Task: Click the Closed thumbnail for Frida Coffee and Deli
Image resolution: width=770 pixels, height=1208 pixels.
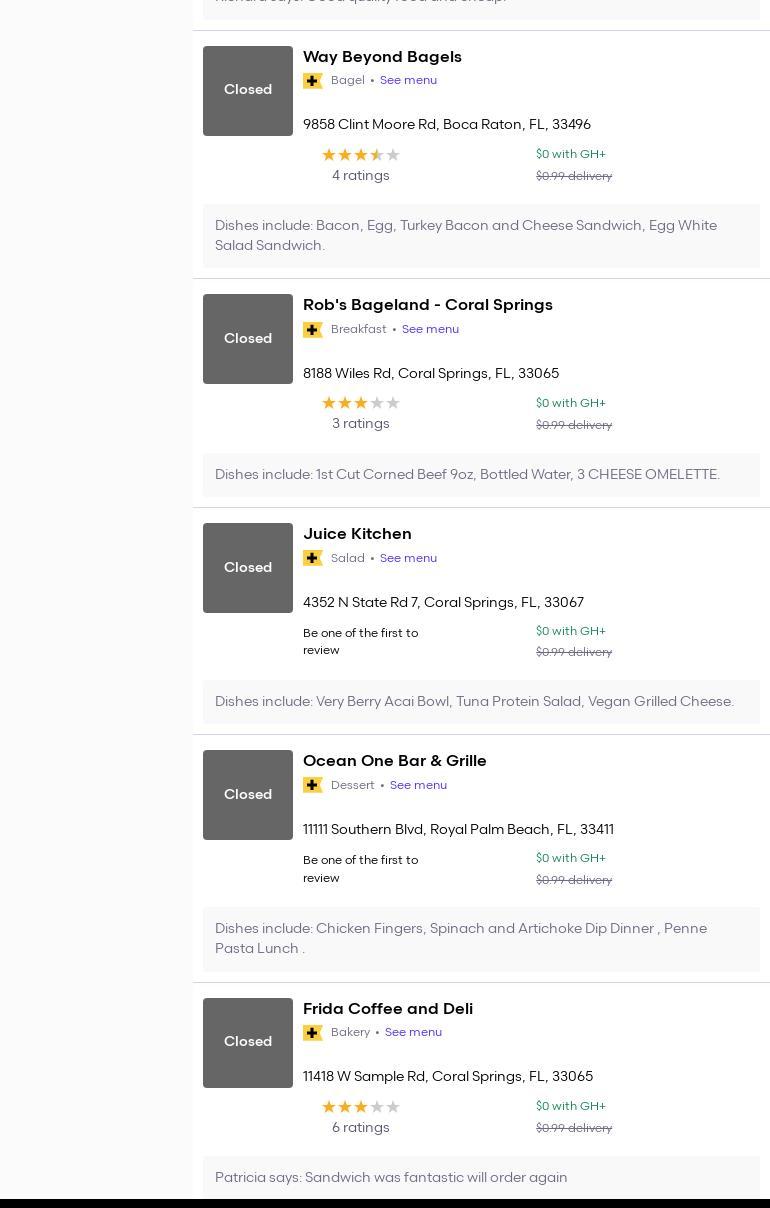Action: coord(248,1042)
